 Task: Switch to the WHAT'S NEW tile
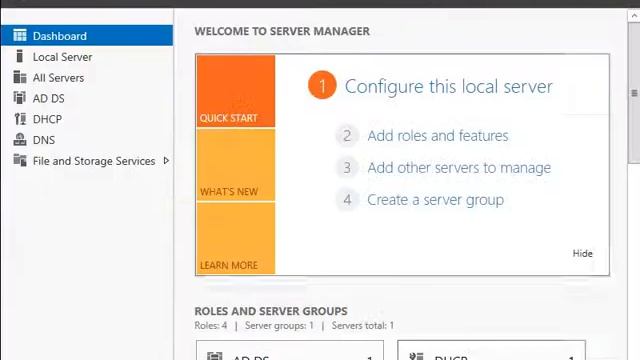tap(236, 165)
